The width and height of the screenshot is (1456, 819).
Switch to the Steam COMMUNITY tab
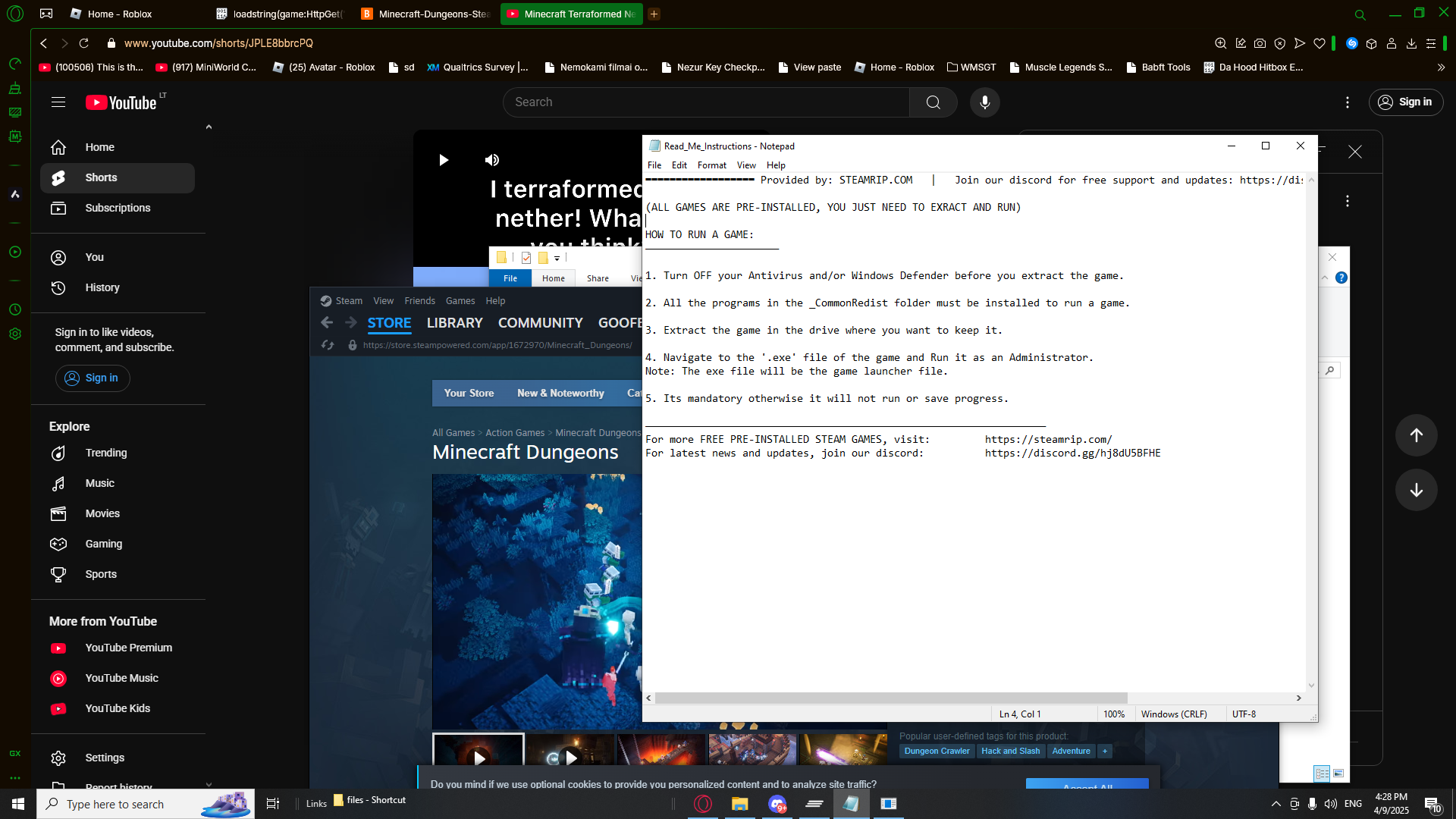point(541,323)
